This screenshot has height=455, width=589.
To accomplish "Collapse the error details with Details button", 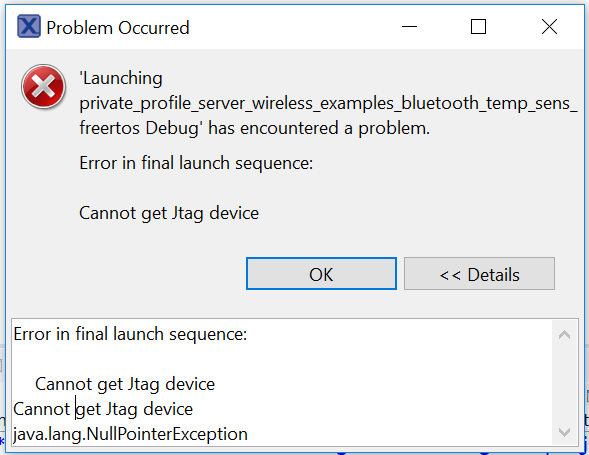I will [479, 274].
